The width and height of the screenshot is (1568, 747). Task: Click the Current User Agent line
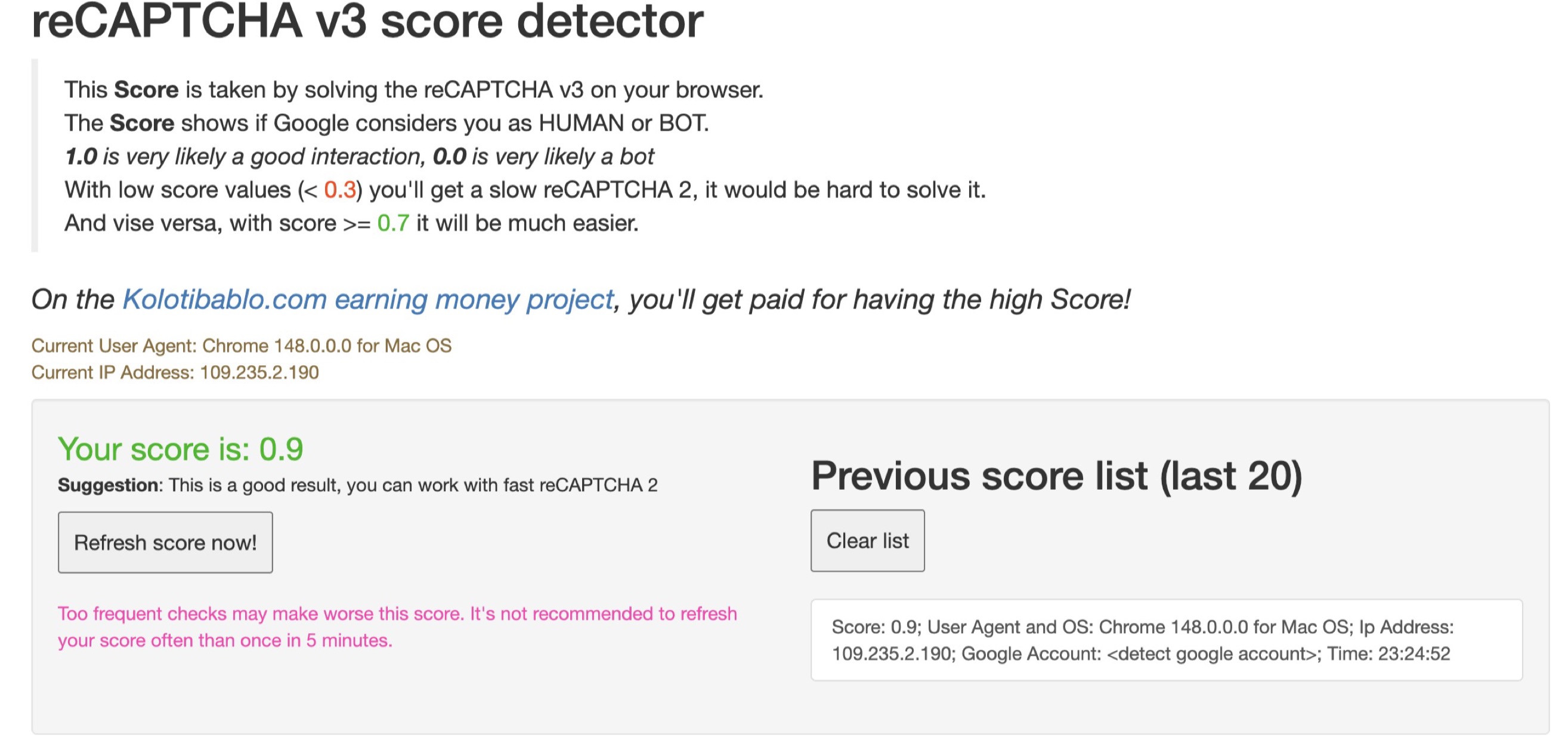click(242, 346)
